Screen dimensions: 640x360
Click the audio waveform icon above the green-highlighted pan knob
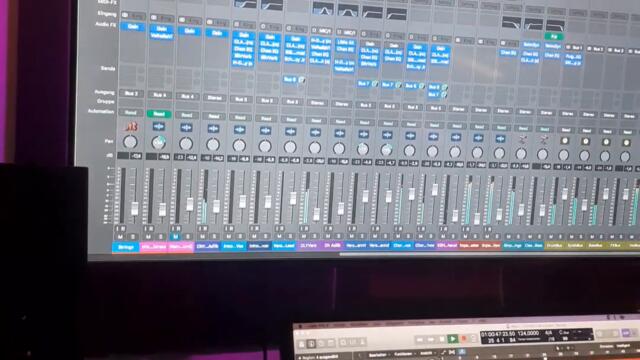coord(158,127)
